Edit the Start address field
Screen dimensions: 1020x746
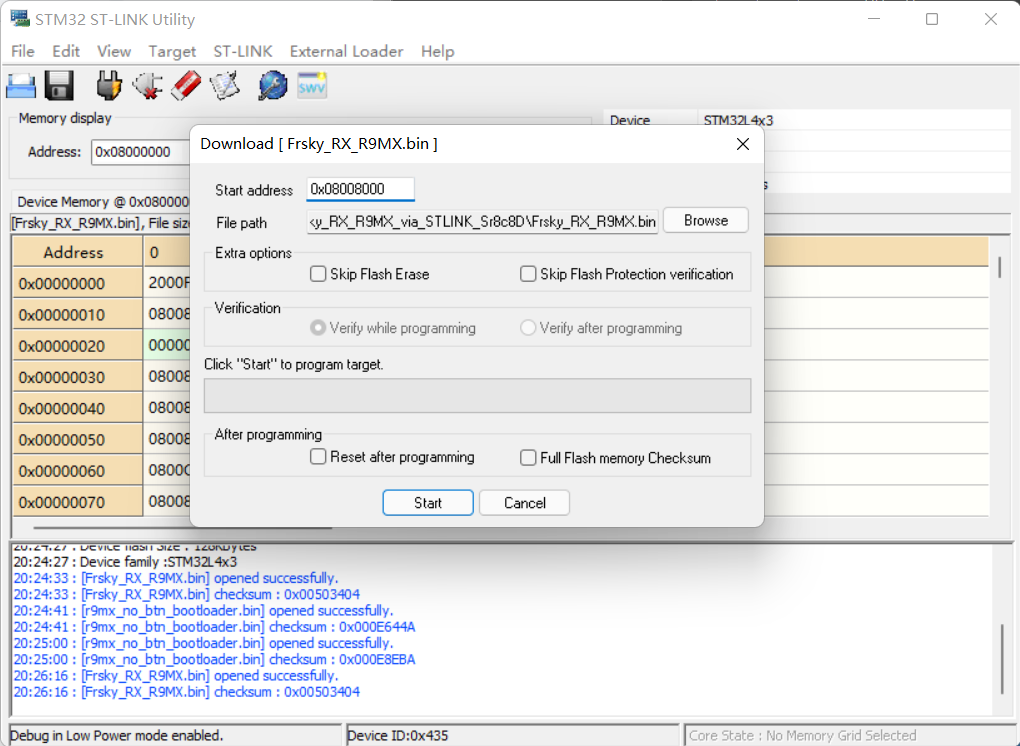point(362,188)
